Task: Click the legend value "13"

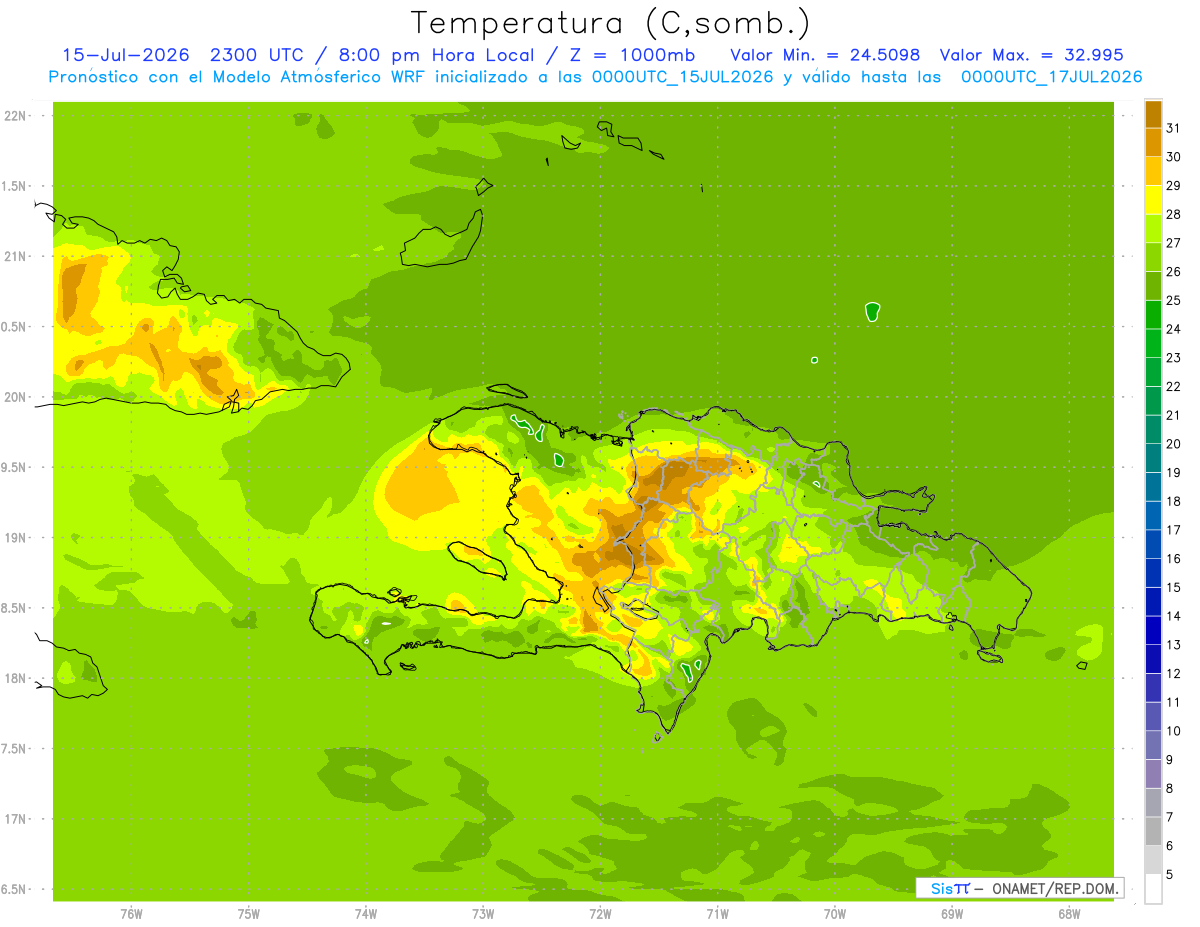Action: click(x=1173, y=645)
